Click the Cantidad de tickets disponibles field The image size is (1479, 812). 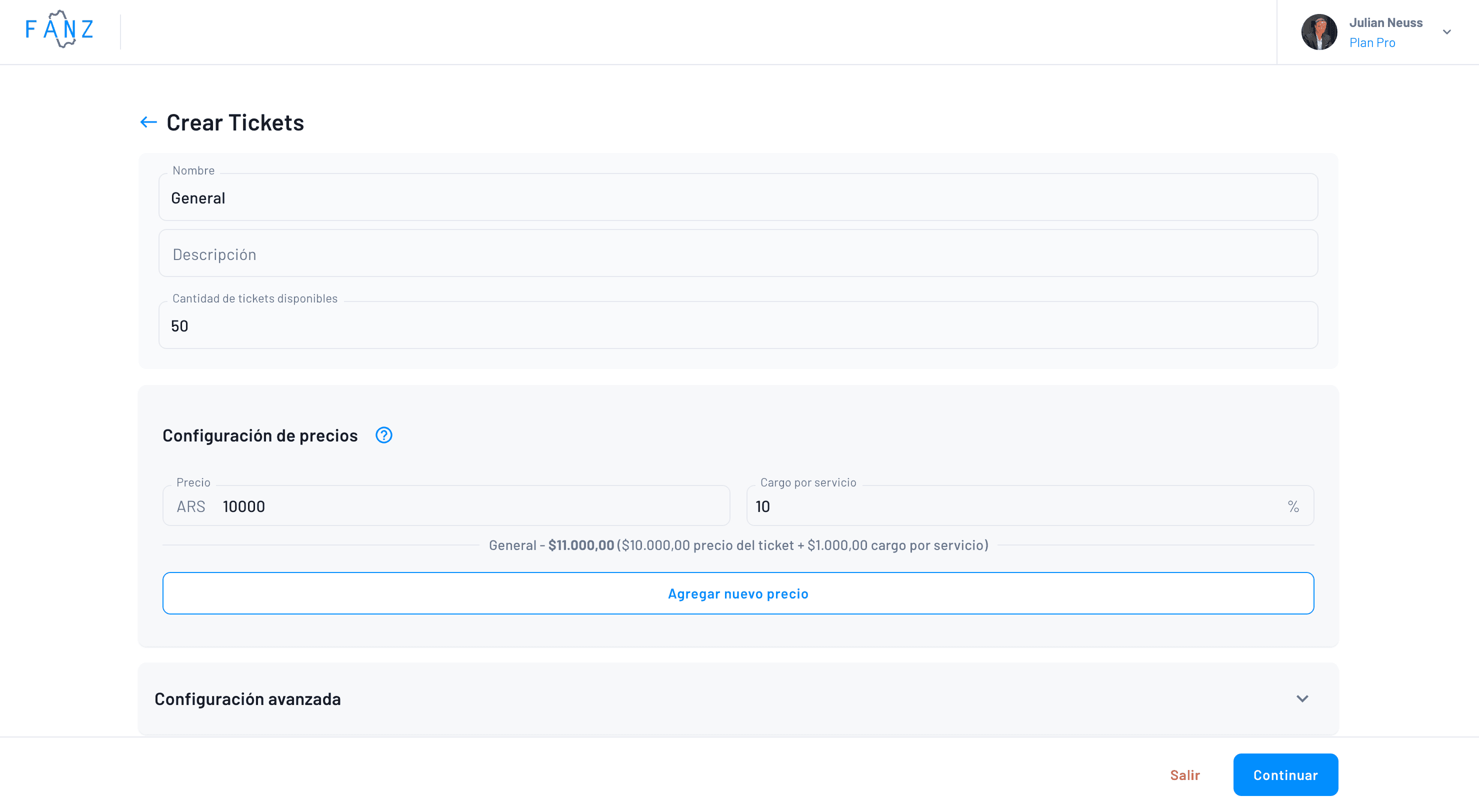pyautogui.click(x=738, y=325)
